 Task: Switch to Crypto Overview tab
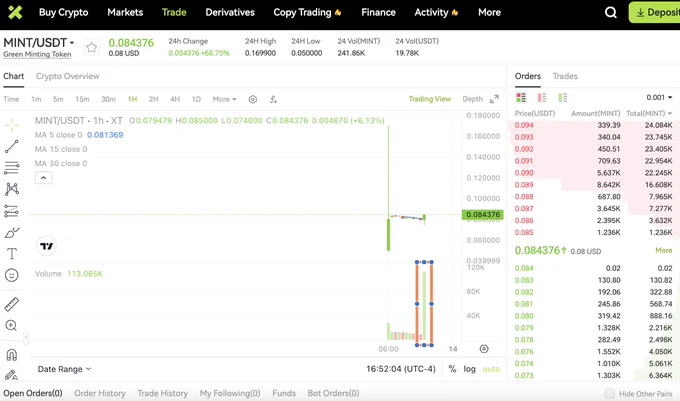click(68, 76)
